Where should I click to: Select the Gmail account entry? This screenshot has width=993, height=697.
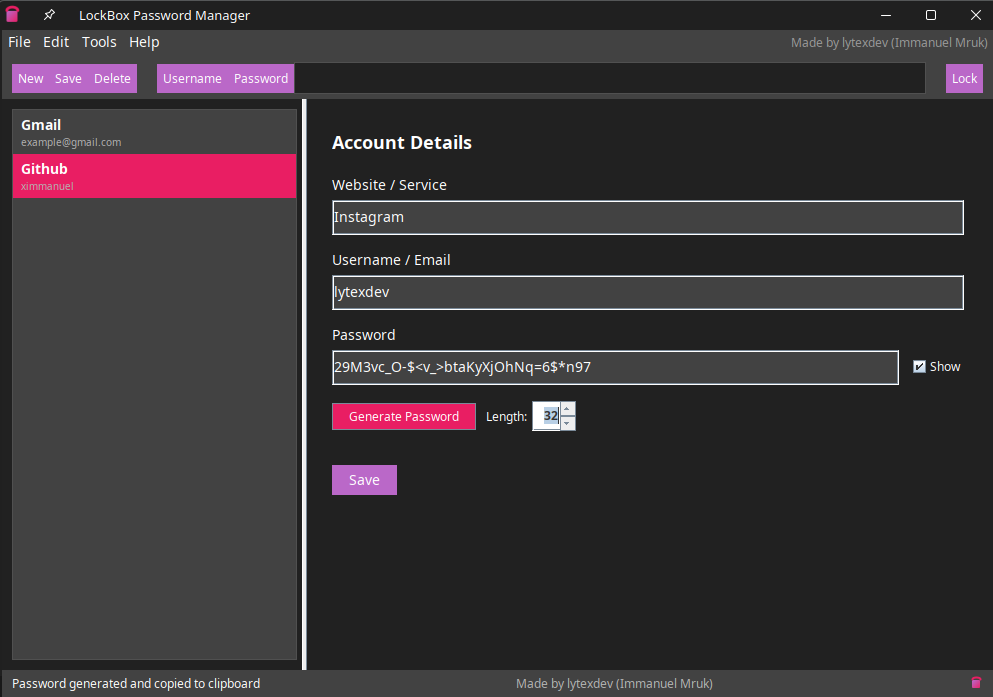155,132
